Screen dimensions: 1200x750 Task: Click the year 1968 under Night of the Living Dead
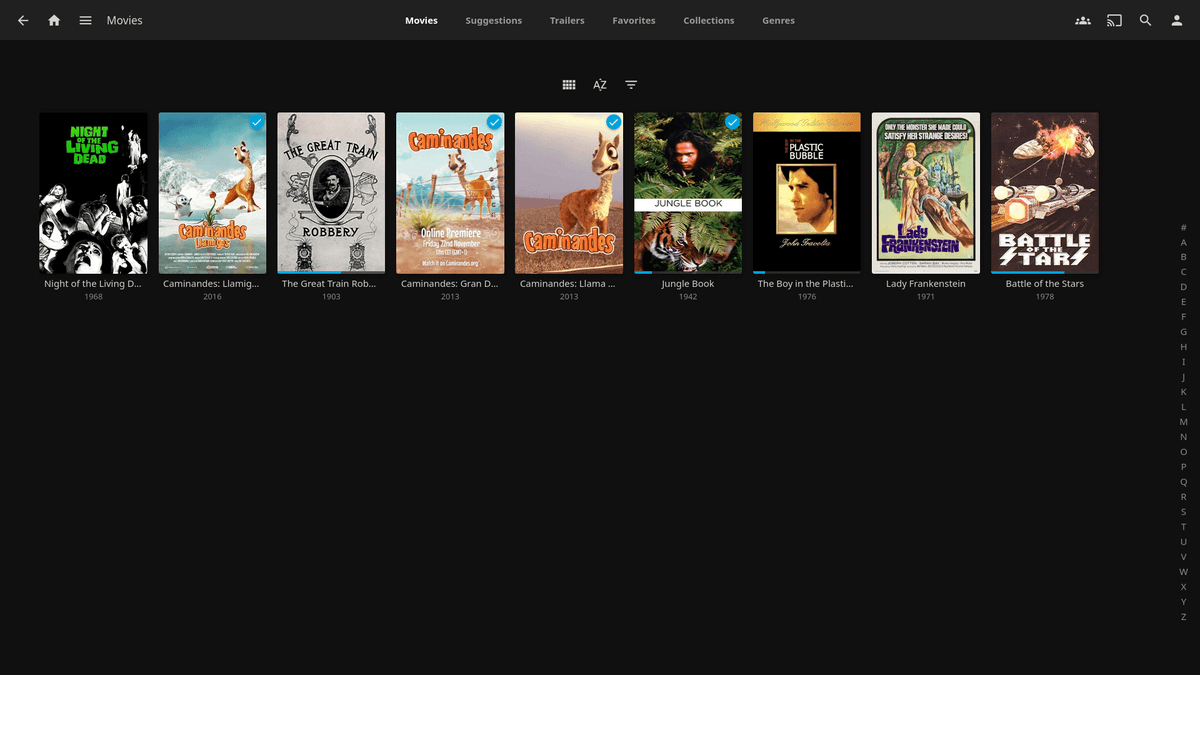click(x=93, y=297)
